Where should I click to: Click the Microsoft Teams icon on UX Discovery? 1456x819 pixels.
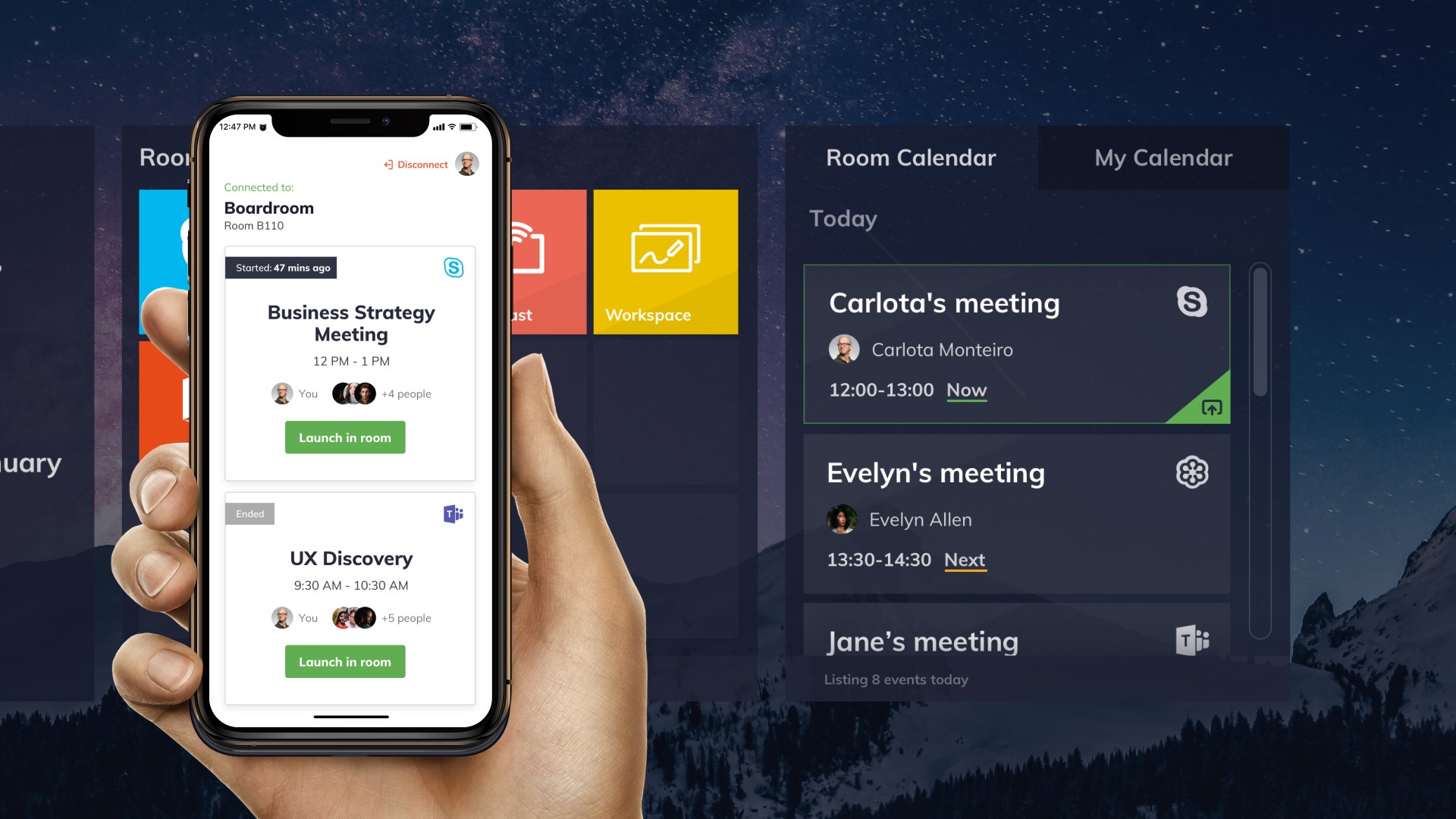tap(453, 513)
